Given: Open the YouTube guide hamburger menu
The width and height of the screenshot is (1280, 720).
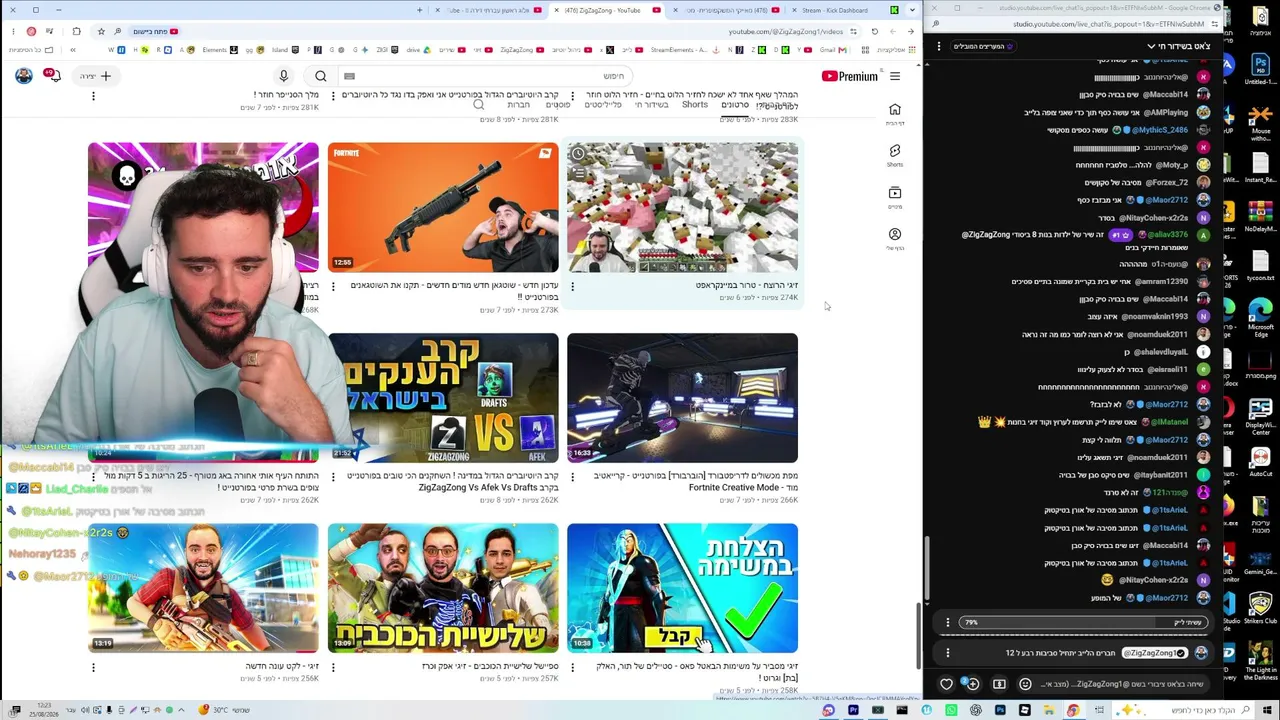Looking at the screenshot, I should click(895, 76).
